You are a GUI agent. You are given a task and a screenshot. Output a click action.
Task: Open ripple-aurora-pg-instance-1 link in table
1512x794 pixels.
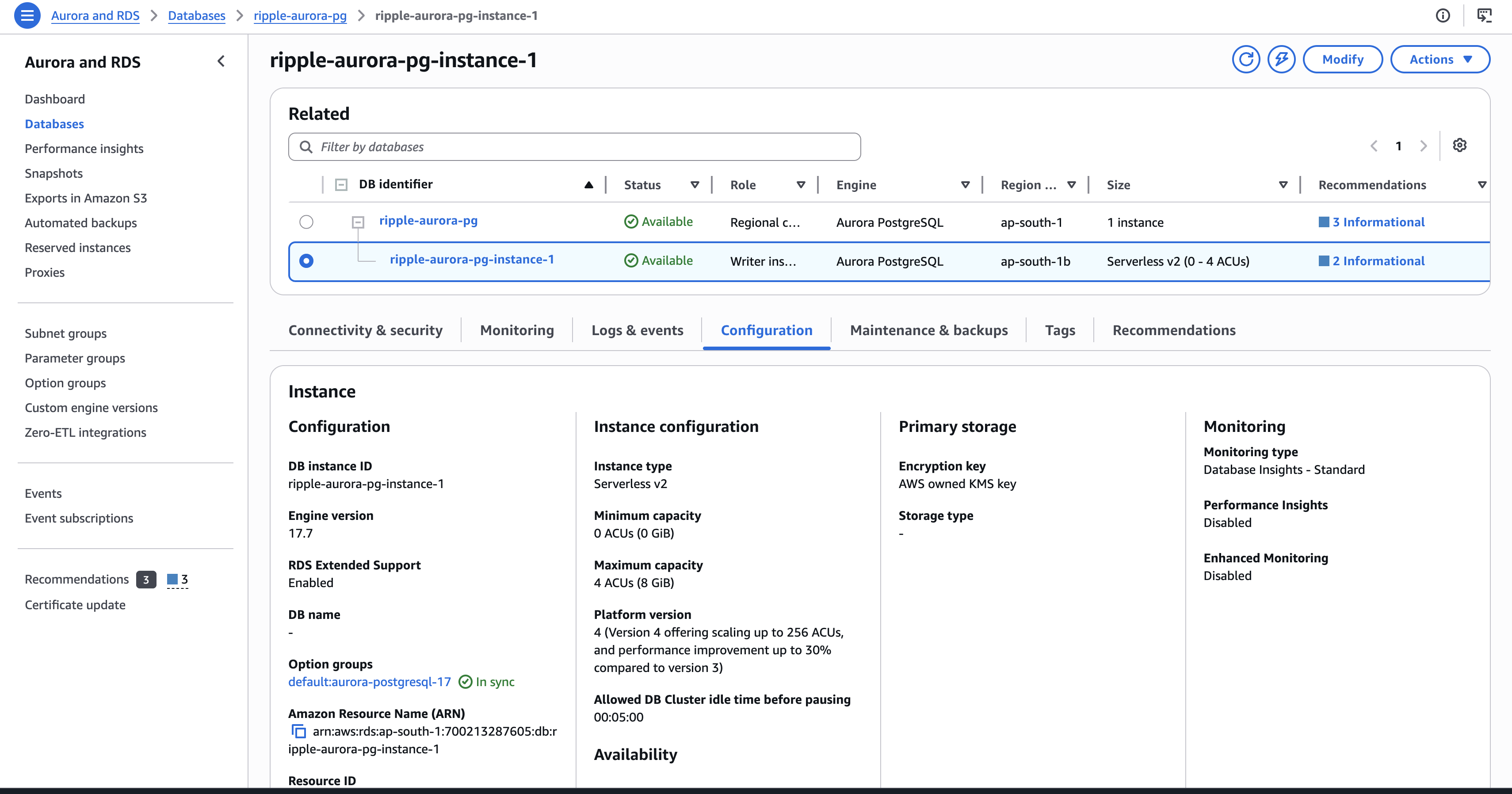pos(472,260)
